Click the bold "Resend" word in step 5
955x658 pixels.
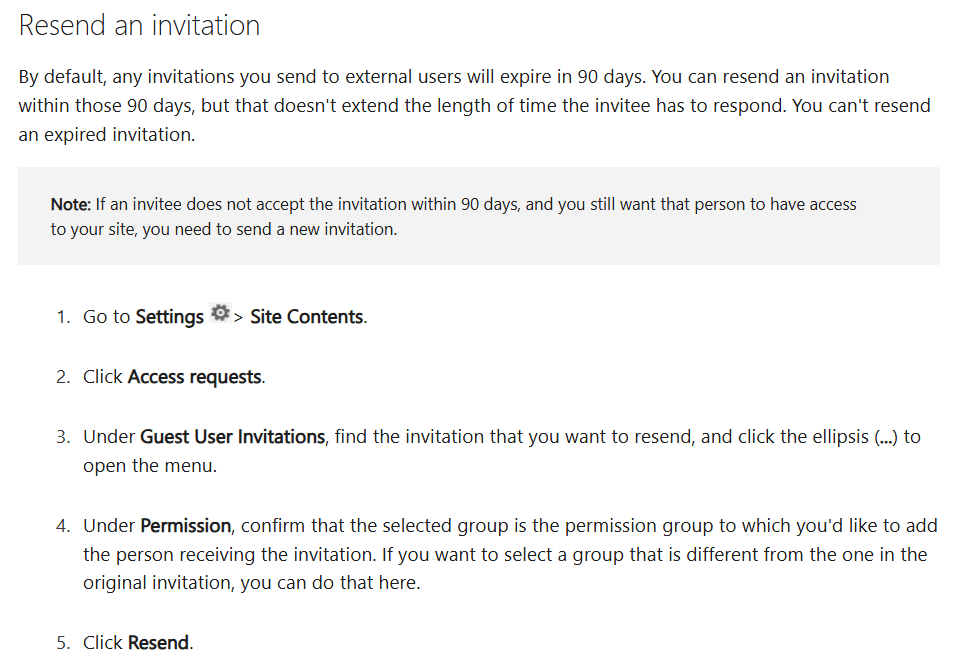pos(158,643)
